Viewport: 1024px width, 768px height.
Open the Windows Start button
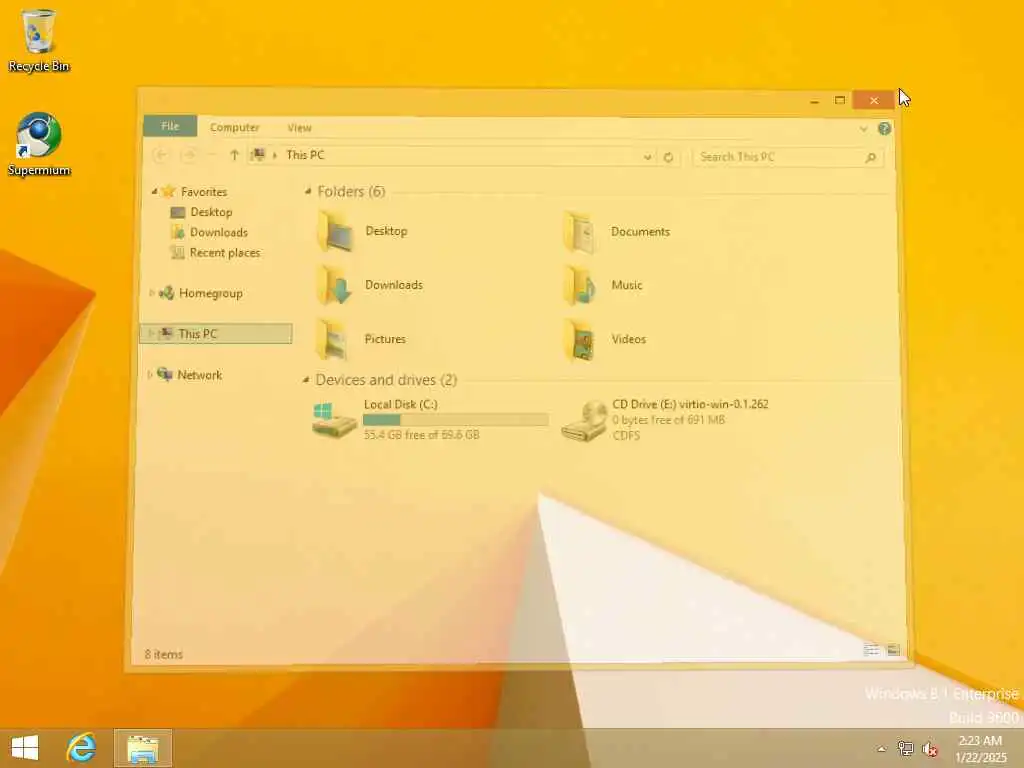pos(25,748)
